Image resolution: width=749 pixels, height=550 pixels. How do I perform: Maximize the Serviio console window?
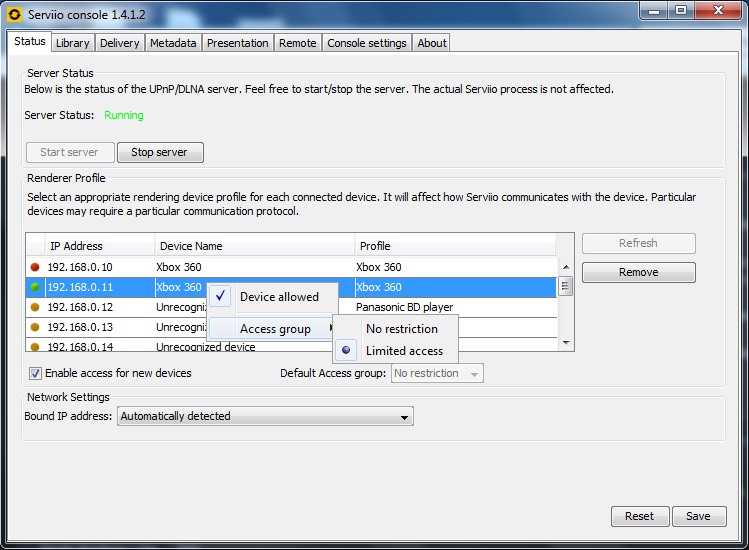click(681, 11)
